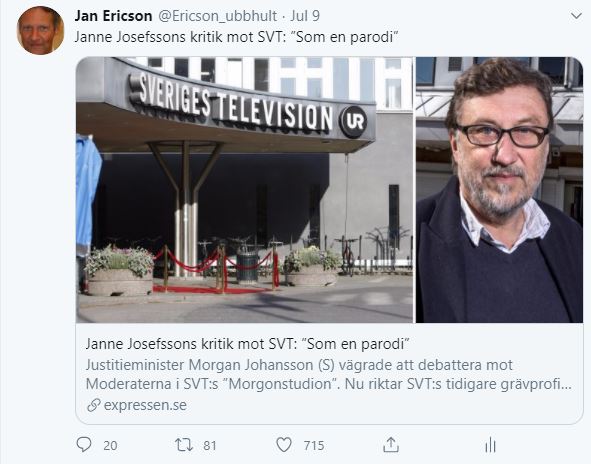Click the Sveriges Television building photo
This screenshot has height=464, width=591.
pyautogui.click(x=244, y=190)
